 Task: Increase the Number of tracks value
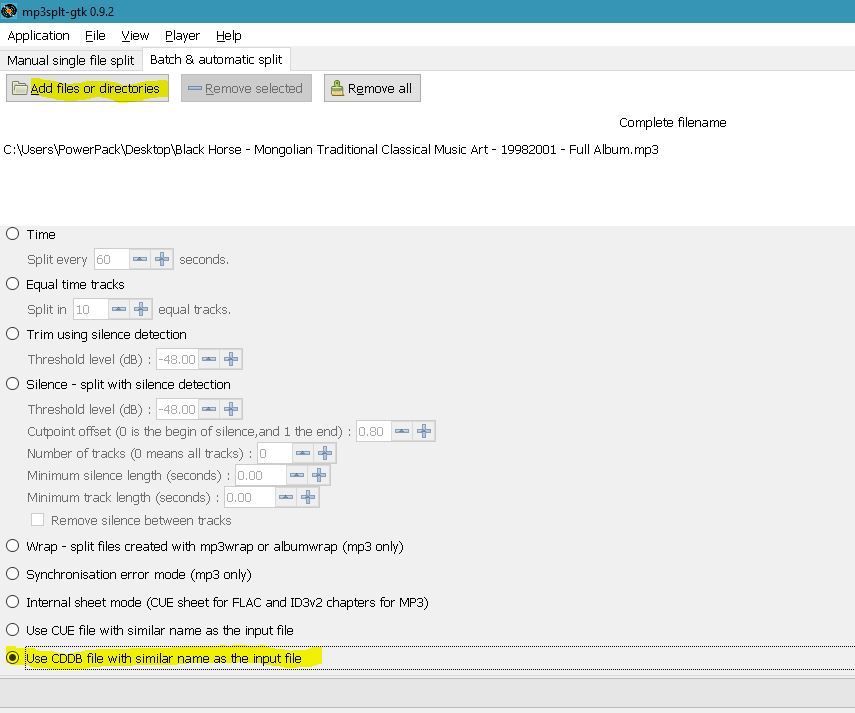click(x=325, y=454)
